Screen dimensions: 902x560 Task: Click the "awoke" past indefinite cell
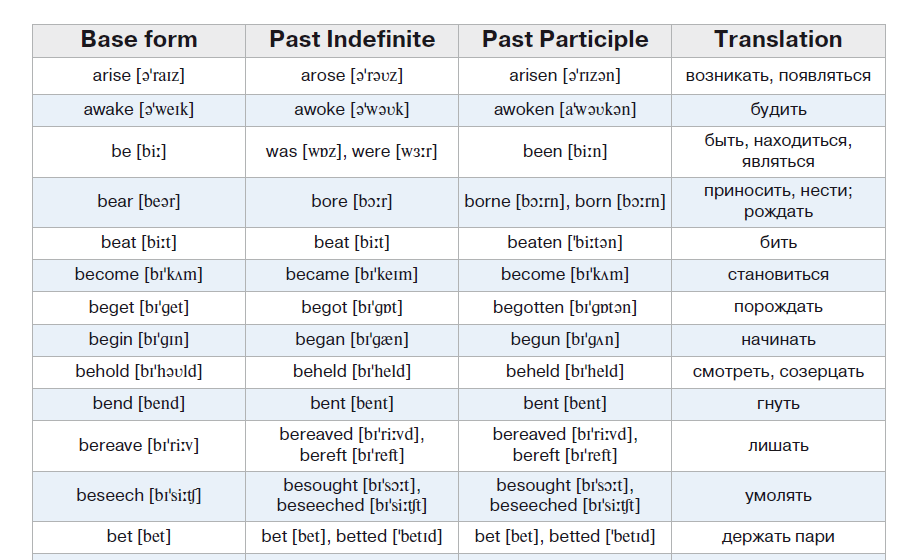[x=352, y=110]
